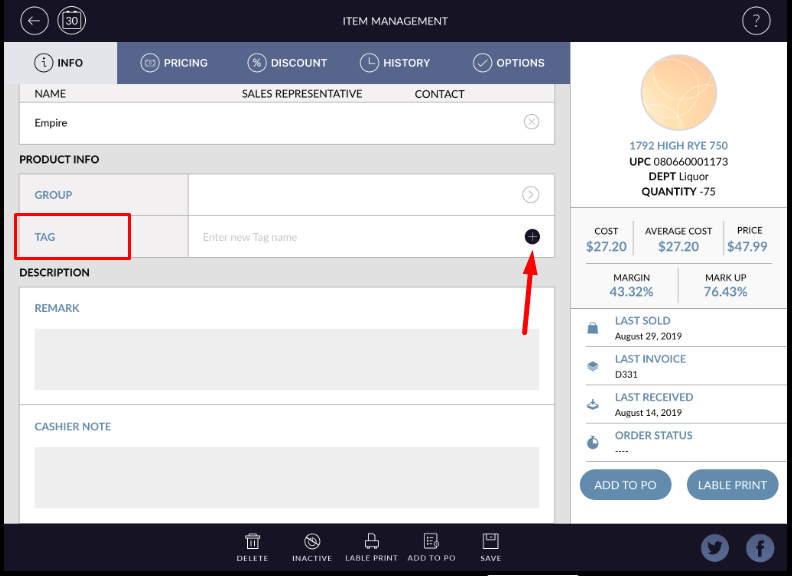Open the help question mark icon
The image size is (792, 576).
click(756, 21)
